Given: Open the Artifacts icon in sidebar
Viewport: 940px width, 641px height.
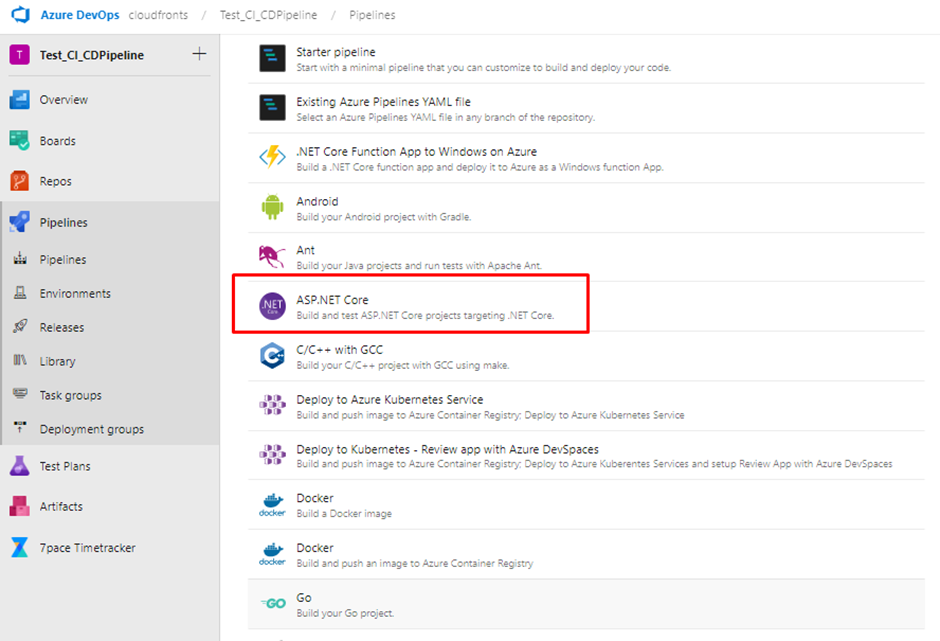Looking at the screenshot, I should 19,507.
